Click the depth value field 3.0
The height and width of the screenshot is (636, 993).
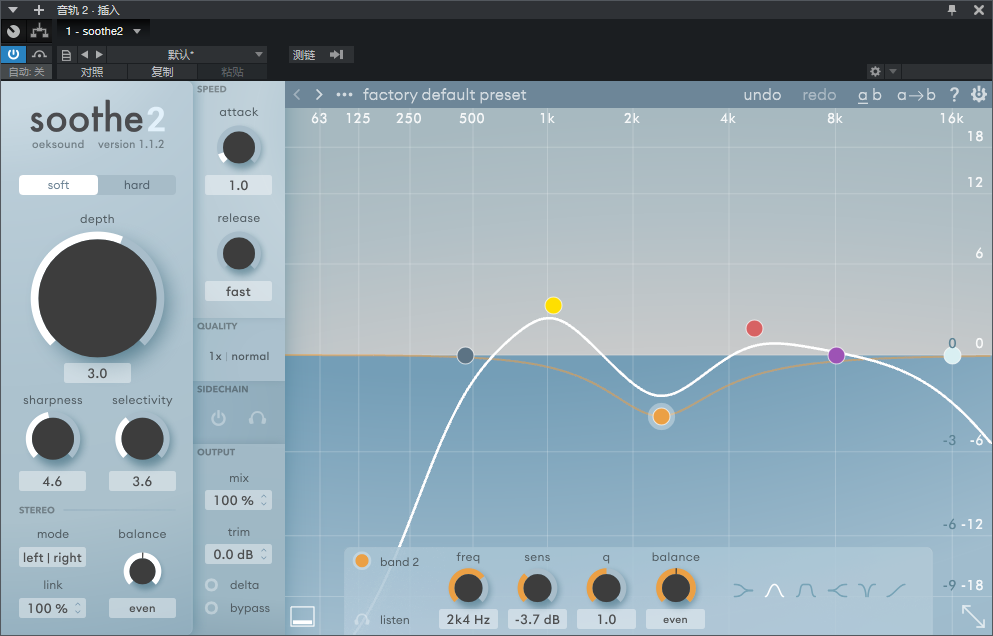click(97, 373)
